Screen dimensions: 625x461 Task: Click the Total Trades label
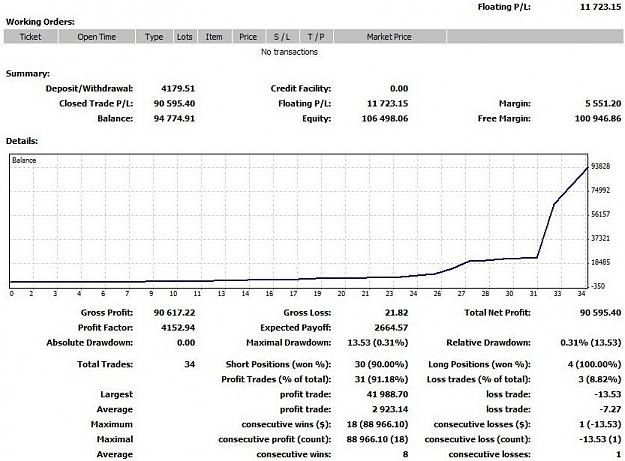point(105,364)
